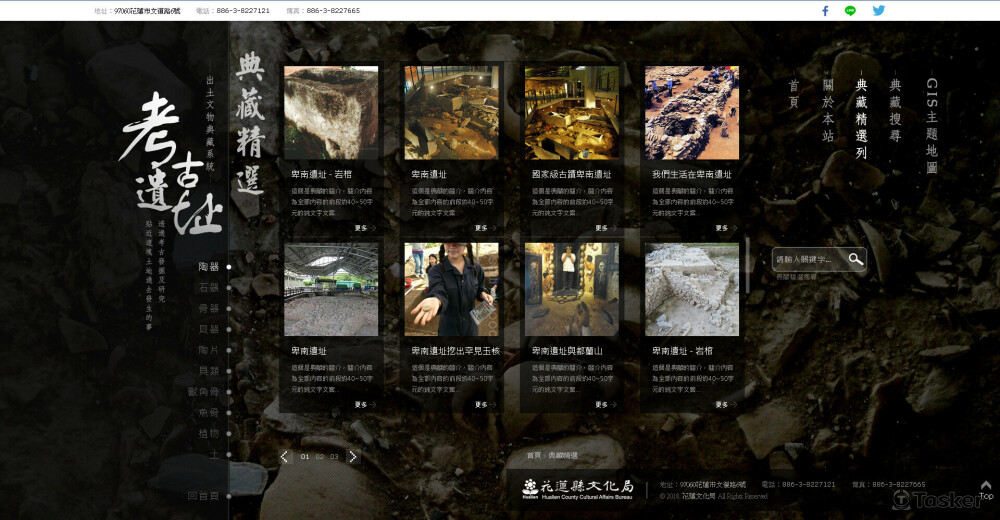
Task: Open the GIS主題地圖 menu item
Action: point(931,126)
